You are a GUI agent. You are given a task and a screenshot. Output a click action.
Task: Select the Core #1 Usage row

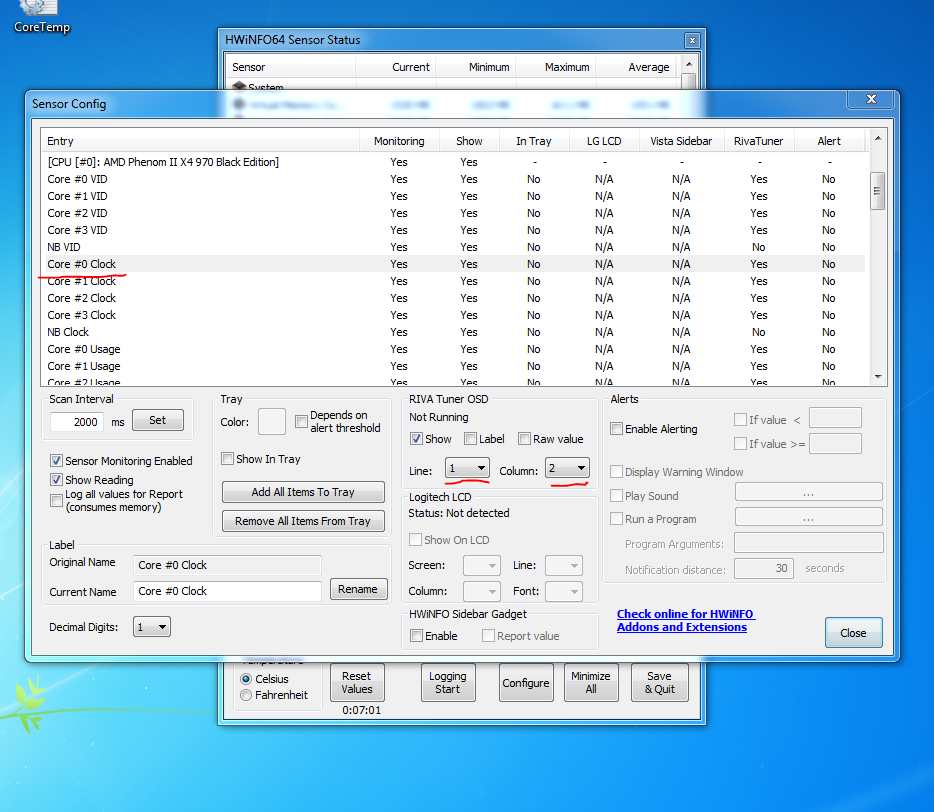click(456, 366)
